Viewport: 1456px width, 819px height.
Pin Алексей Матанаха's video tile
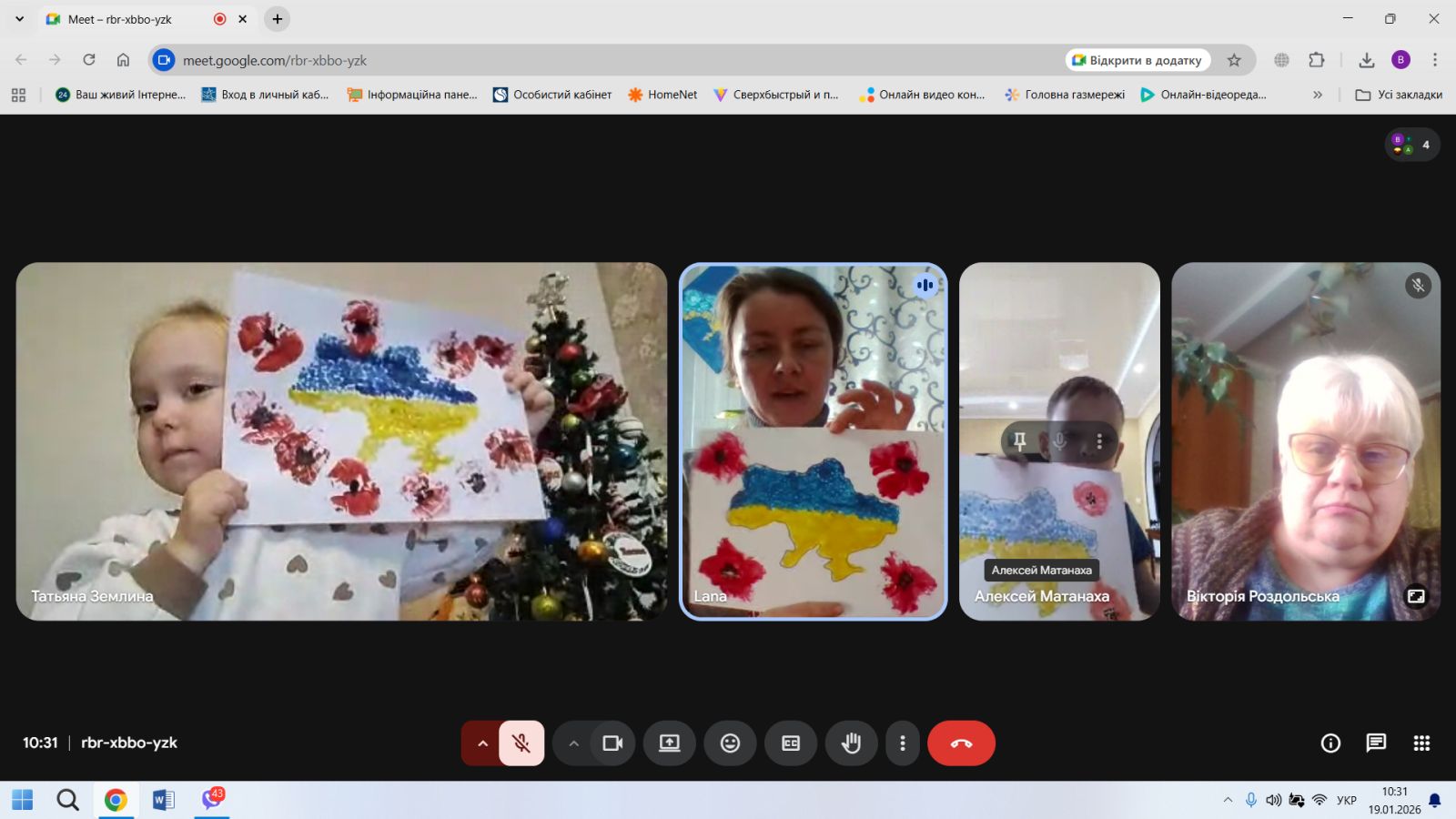1020,441
